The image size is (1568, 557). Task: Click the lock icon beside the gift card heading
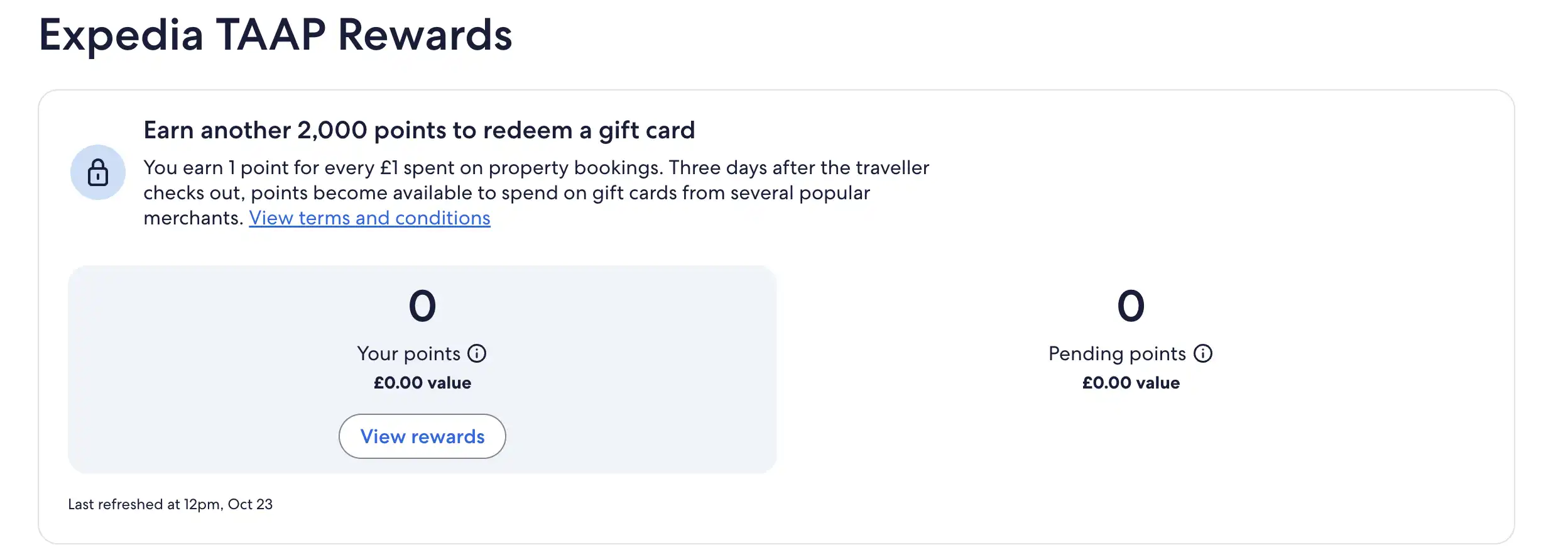(97, 173)
